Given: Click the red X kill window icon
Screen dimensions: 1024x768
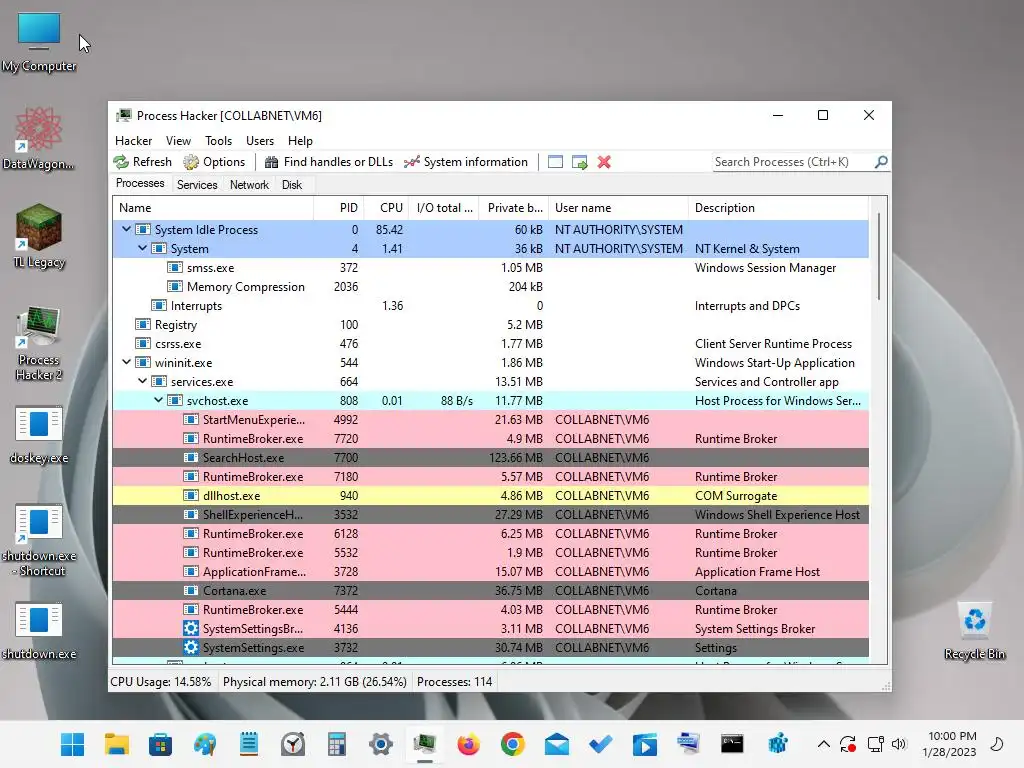Looking at the screenshot, I should pos(604,162).
